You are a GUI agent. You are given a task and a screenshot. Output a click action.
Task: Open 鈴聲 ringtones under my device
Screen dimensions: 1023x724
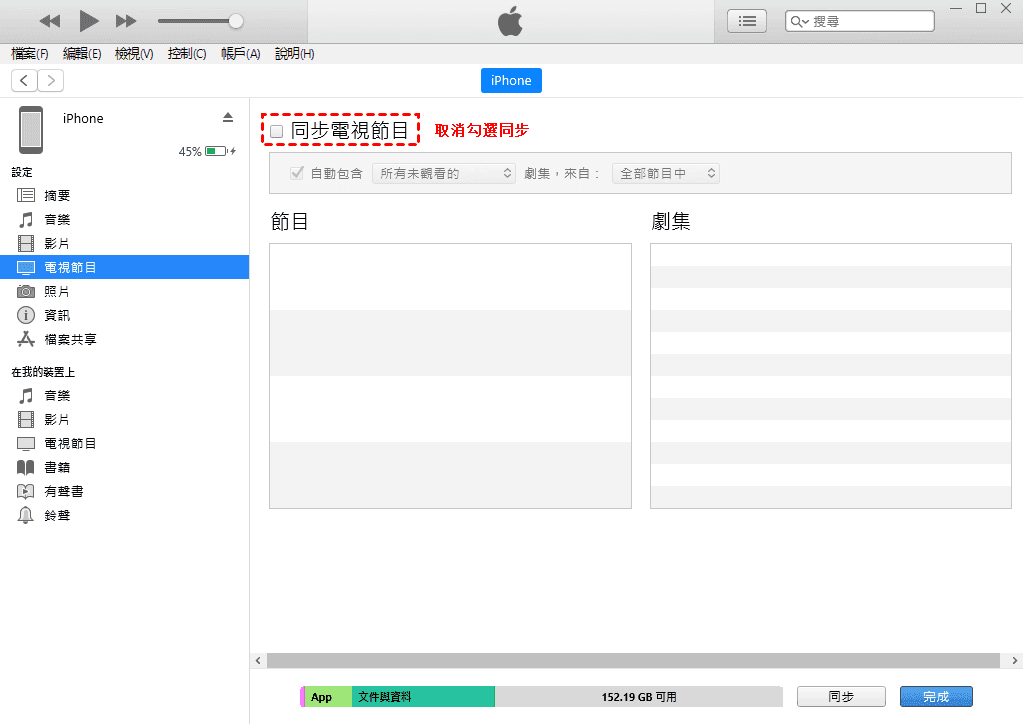point(57,516)
